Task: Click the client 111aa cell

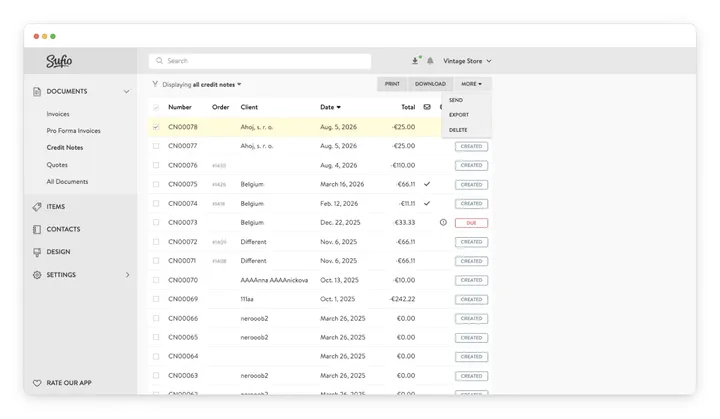Action: click(247, 299)
